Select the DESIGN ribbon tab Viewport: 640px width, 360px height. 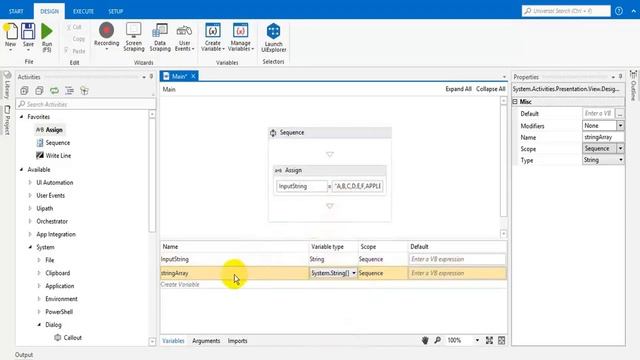(49, 11)
